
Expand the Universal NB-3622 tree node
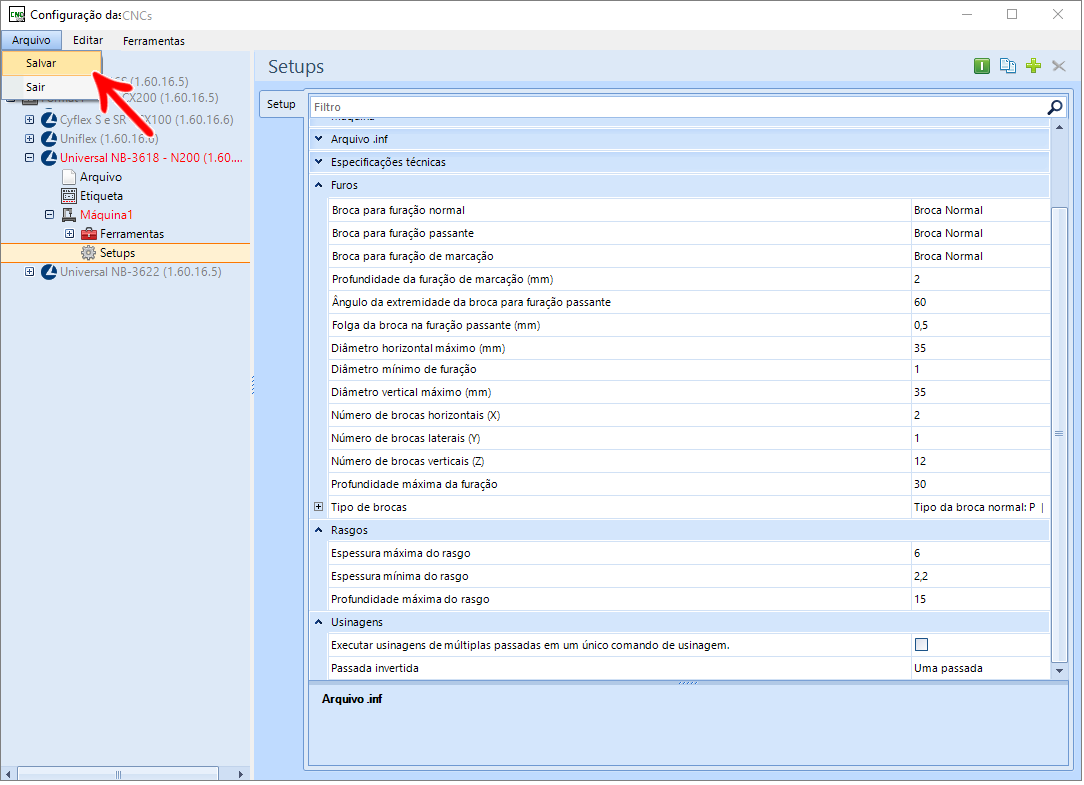click(x=30, y=272)
